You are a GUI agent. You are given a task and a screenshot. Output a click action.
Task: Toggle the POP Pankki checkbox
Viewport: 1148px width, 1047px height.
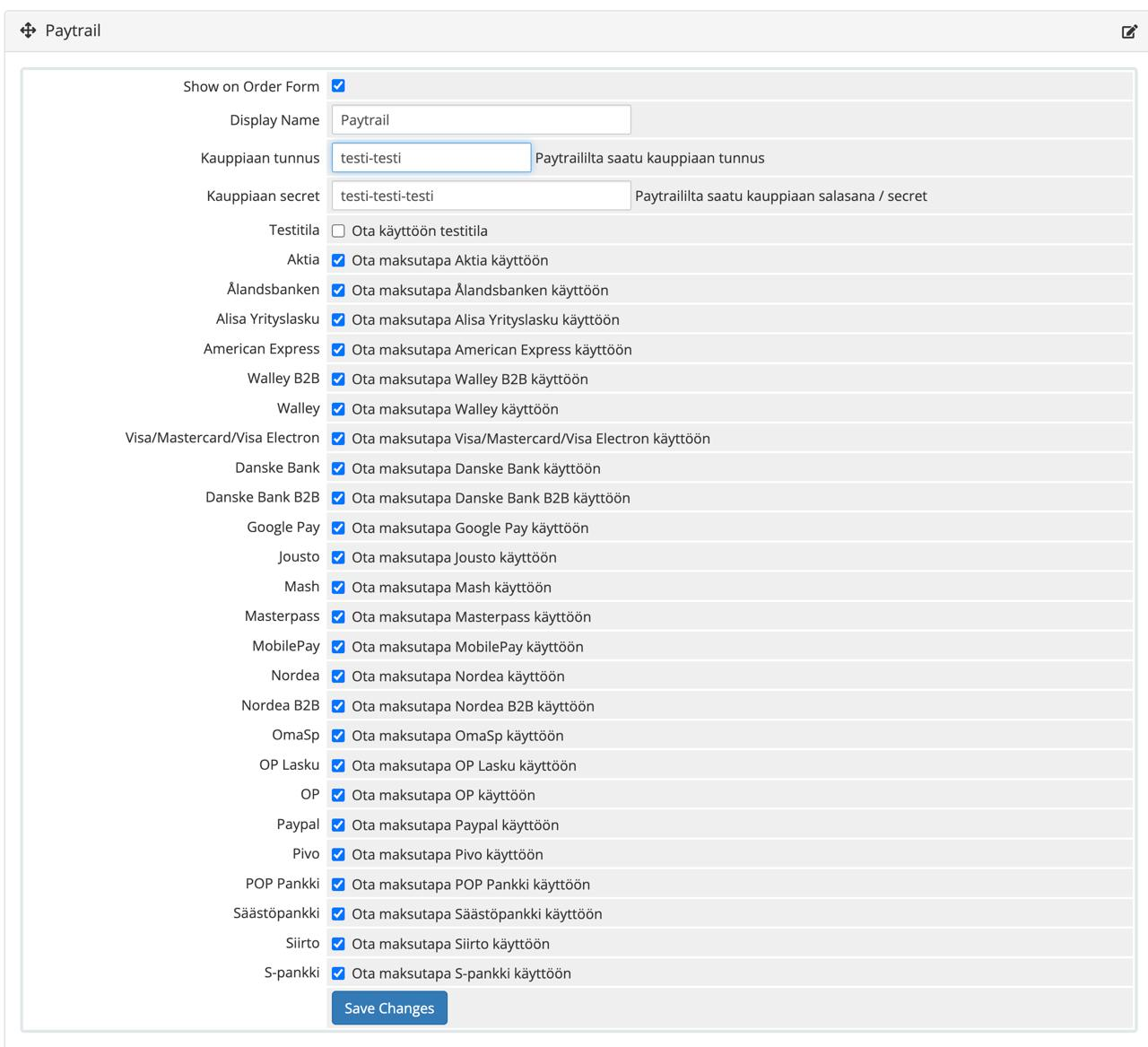(x=338, y=884)
